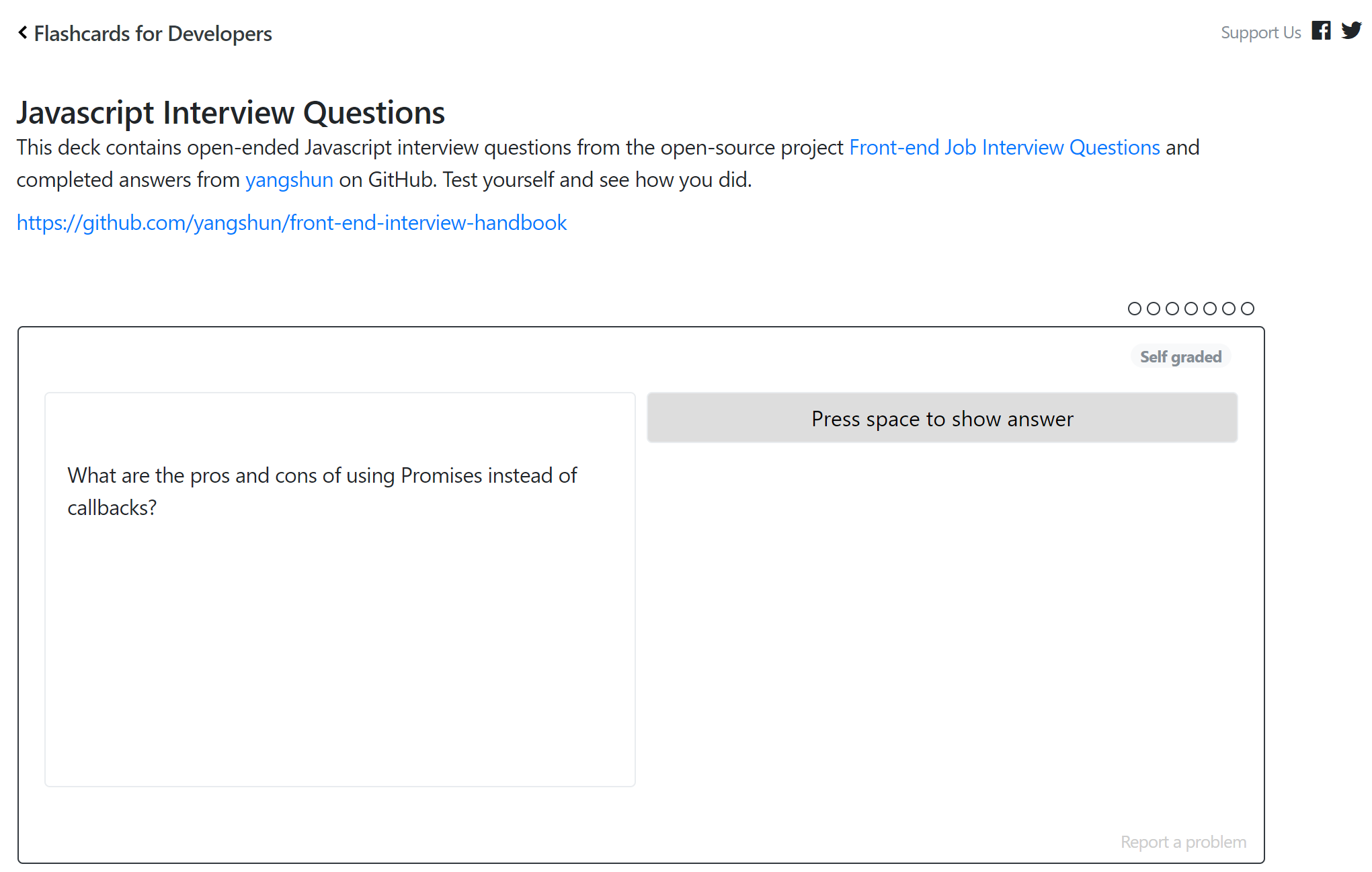Select the second progress circle
The image size is (1372, 872).
[x=1154, y=309]
